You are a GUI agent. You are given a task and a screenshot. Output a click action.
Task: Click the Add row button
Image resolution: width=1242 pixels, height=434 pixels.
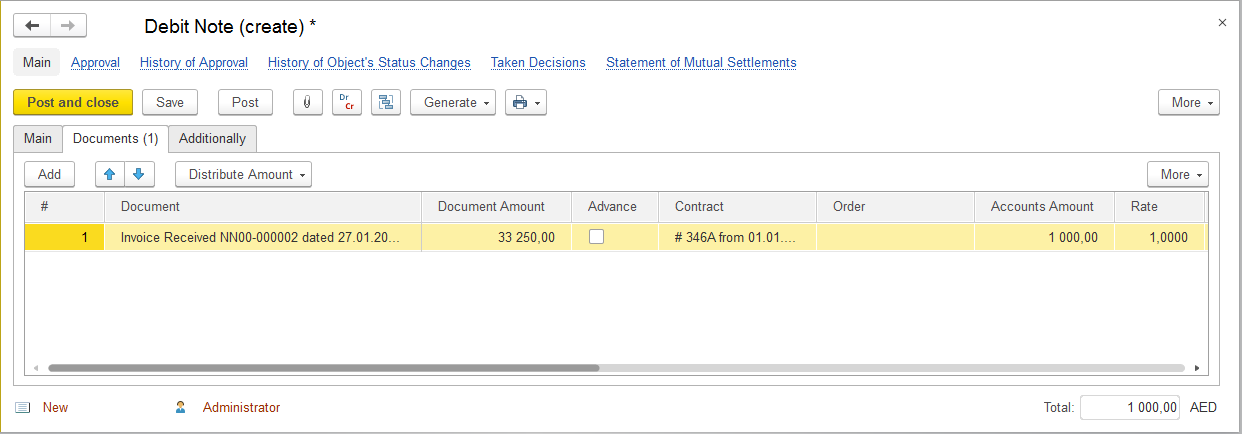49,174
